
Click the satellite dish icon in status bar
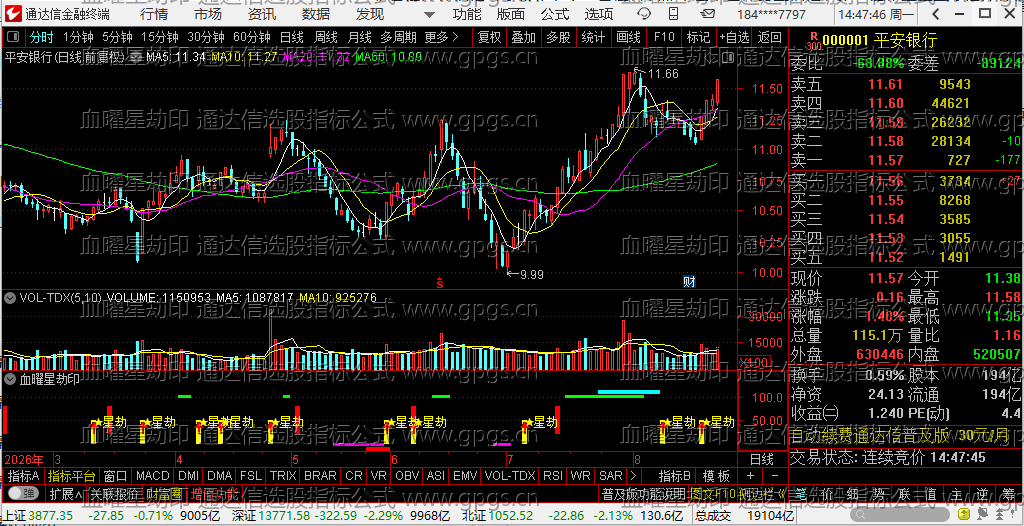point(983,514)
